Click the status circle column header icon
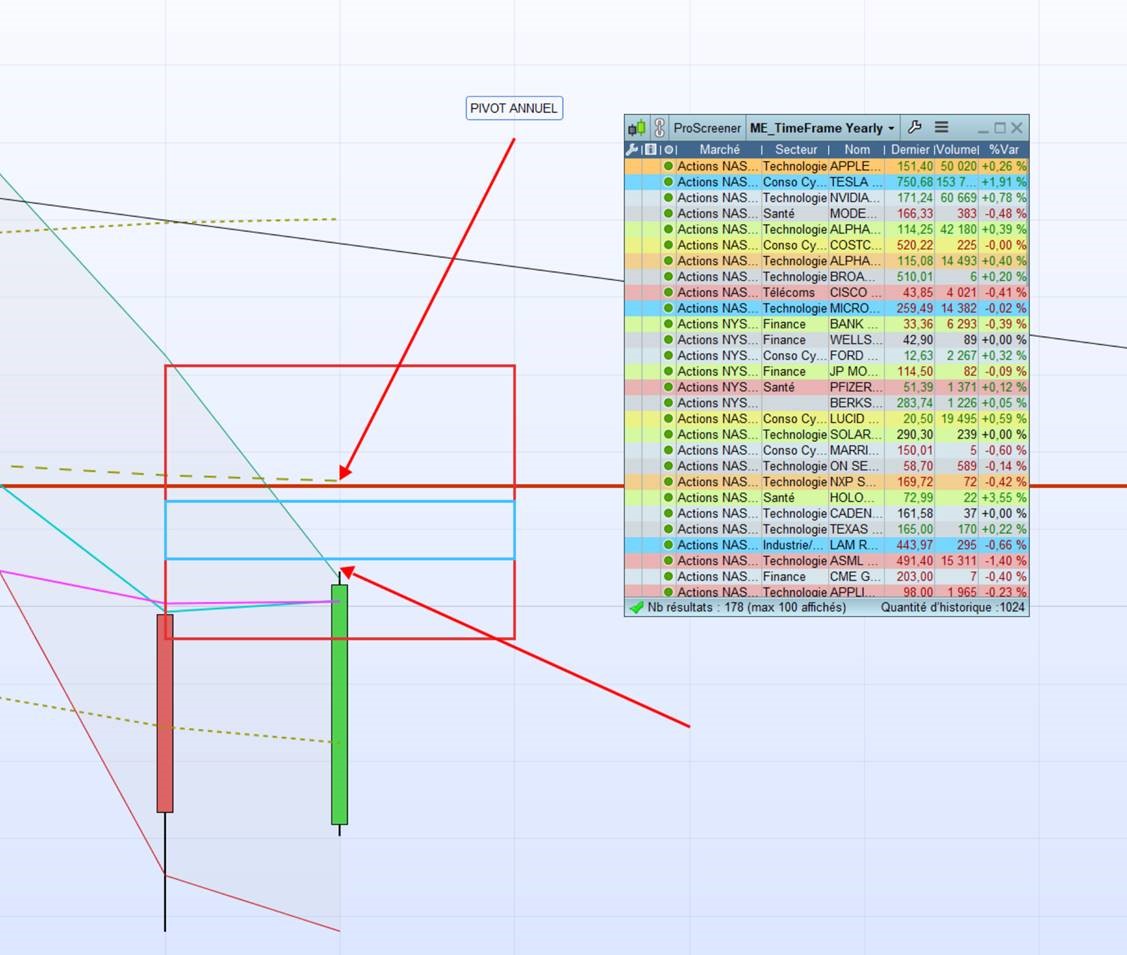The image size is (1127, 955). click(x=668, y=149)
